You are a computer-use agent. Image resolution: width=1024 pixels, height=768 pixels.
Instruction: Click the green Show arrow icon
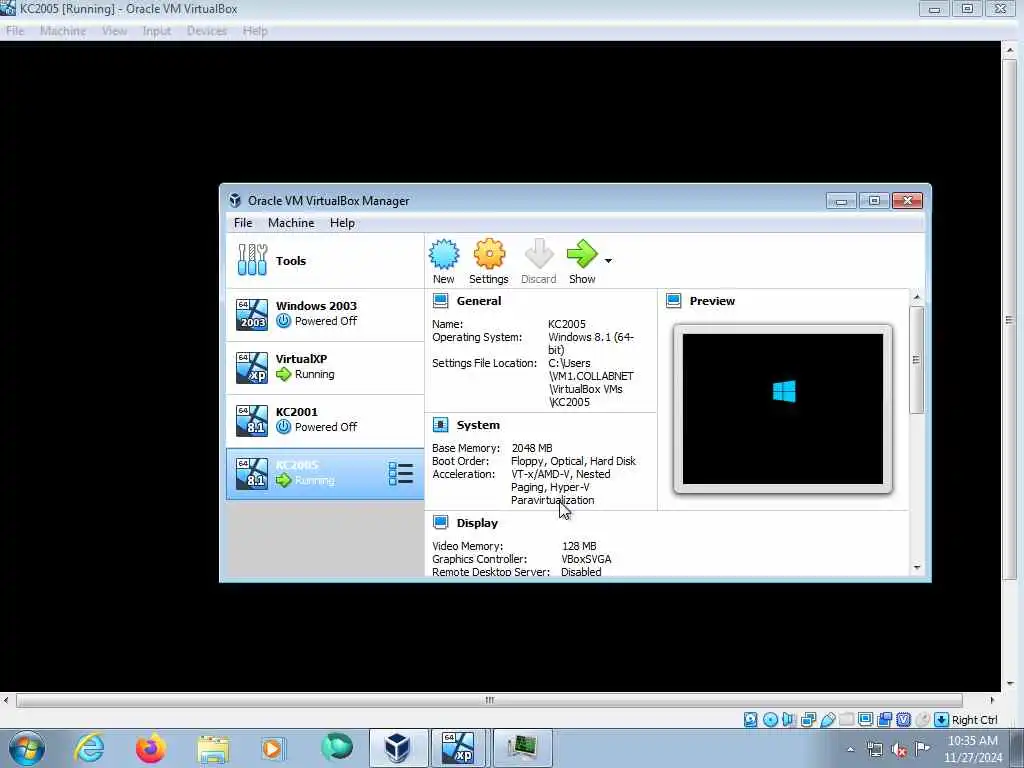tap(581, 255)
